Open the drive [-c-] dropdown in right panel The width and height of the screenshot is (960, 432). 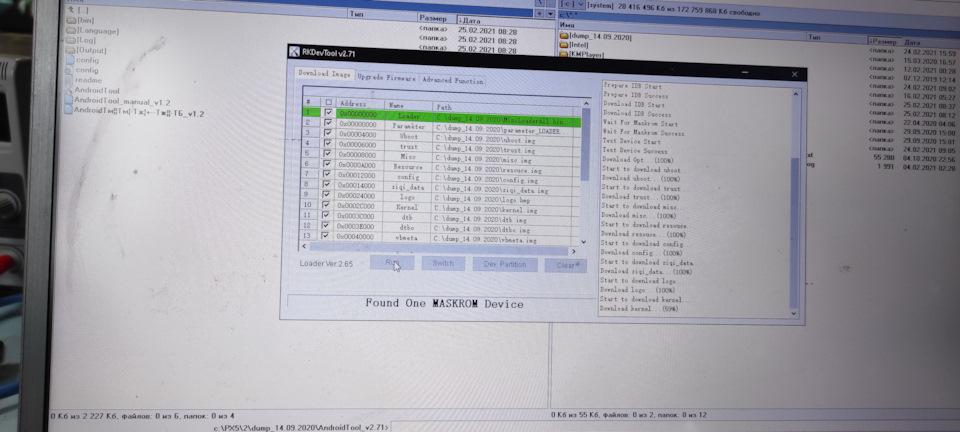pyautogui.click(x=572, y=4)
